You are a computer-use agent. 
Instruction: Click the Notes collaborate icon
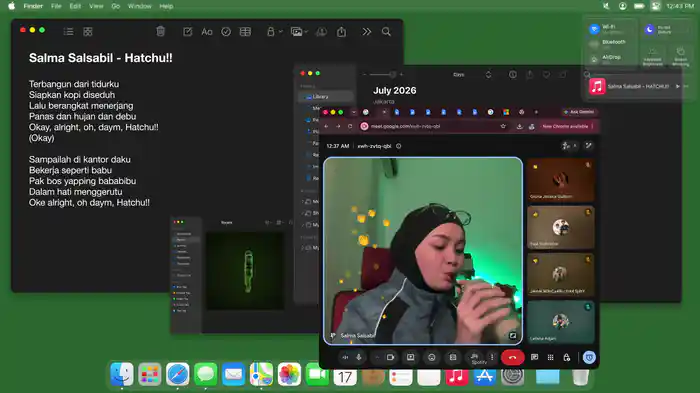tap(321, 32)
